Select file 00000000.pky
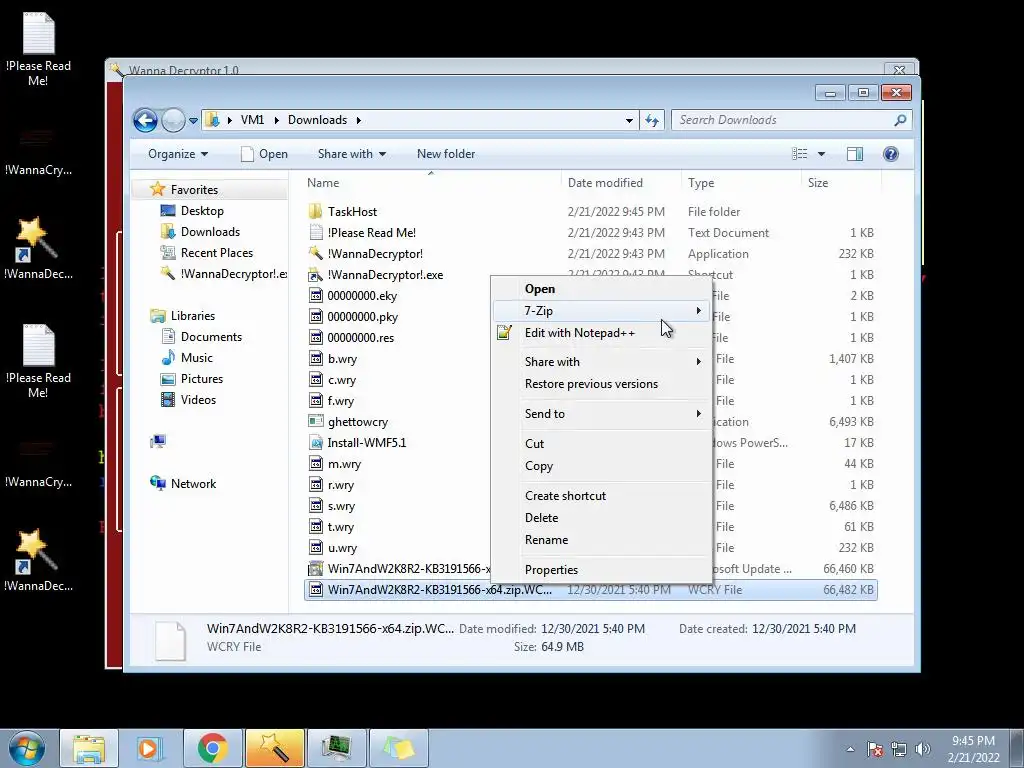The image size is (1024, 768). click(362, 317)
